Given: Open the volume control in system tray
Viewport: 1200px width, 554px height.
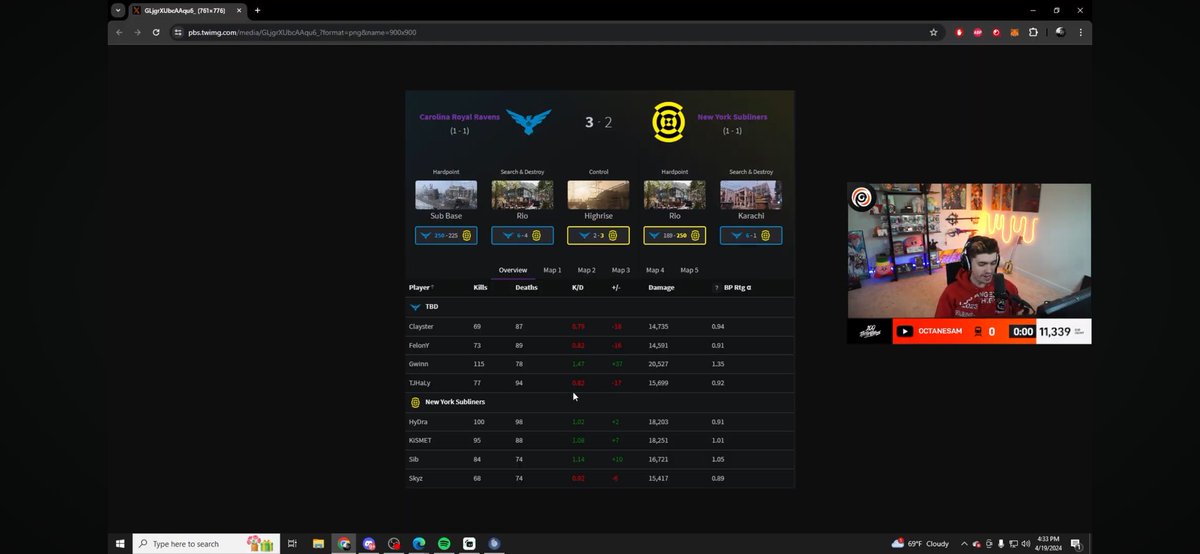Looking at the screenshot, I should click(1027, 543).
